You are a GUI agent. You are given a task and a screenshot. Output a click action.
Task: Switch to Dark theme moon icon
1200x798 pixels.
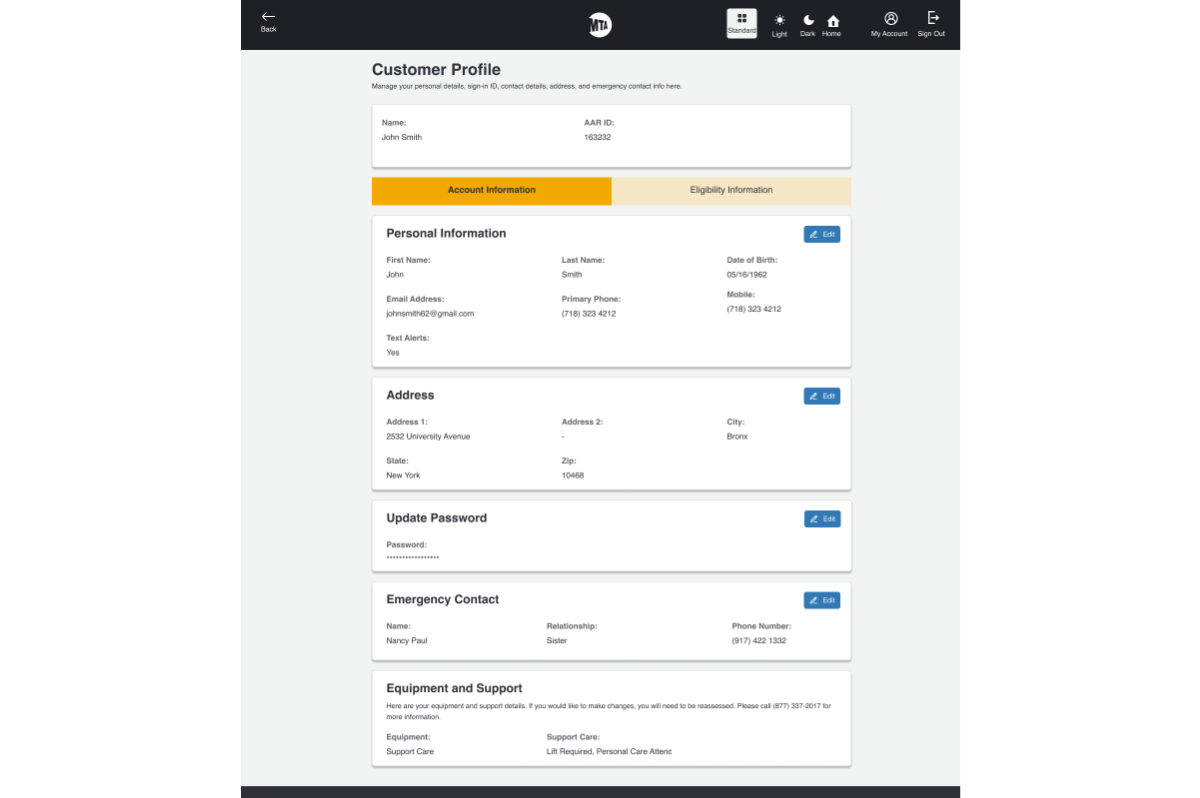(808, 20)
